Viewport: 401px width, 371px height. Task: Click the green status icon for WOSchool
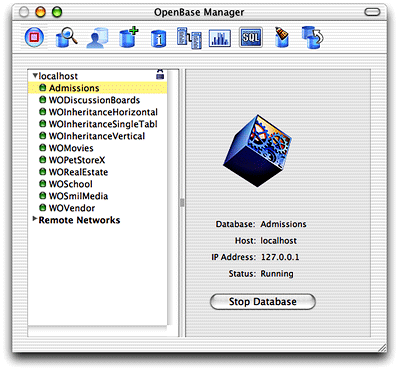42,184
